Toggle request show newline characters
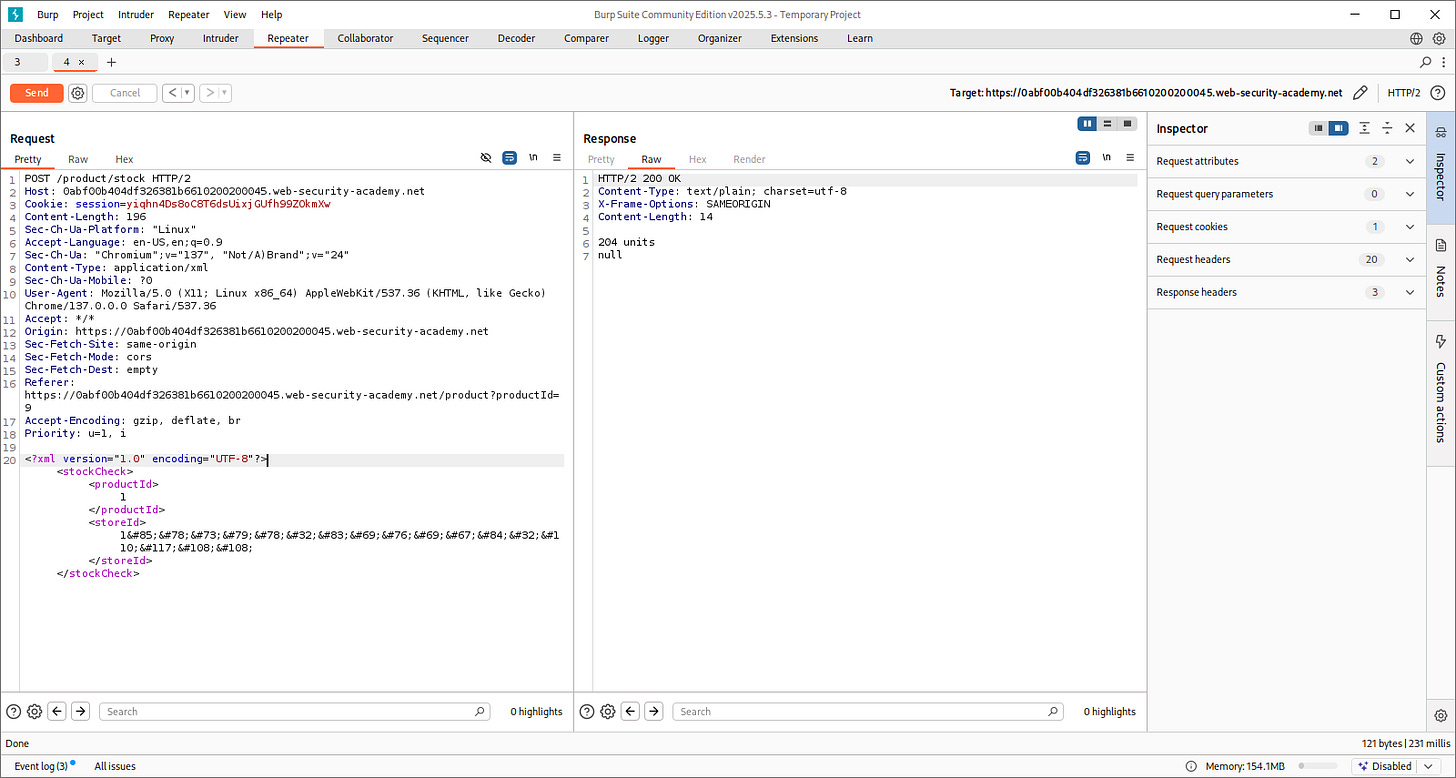 534,158
